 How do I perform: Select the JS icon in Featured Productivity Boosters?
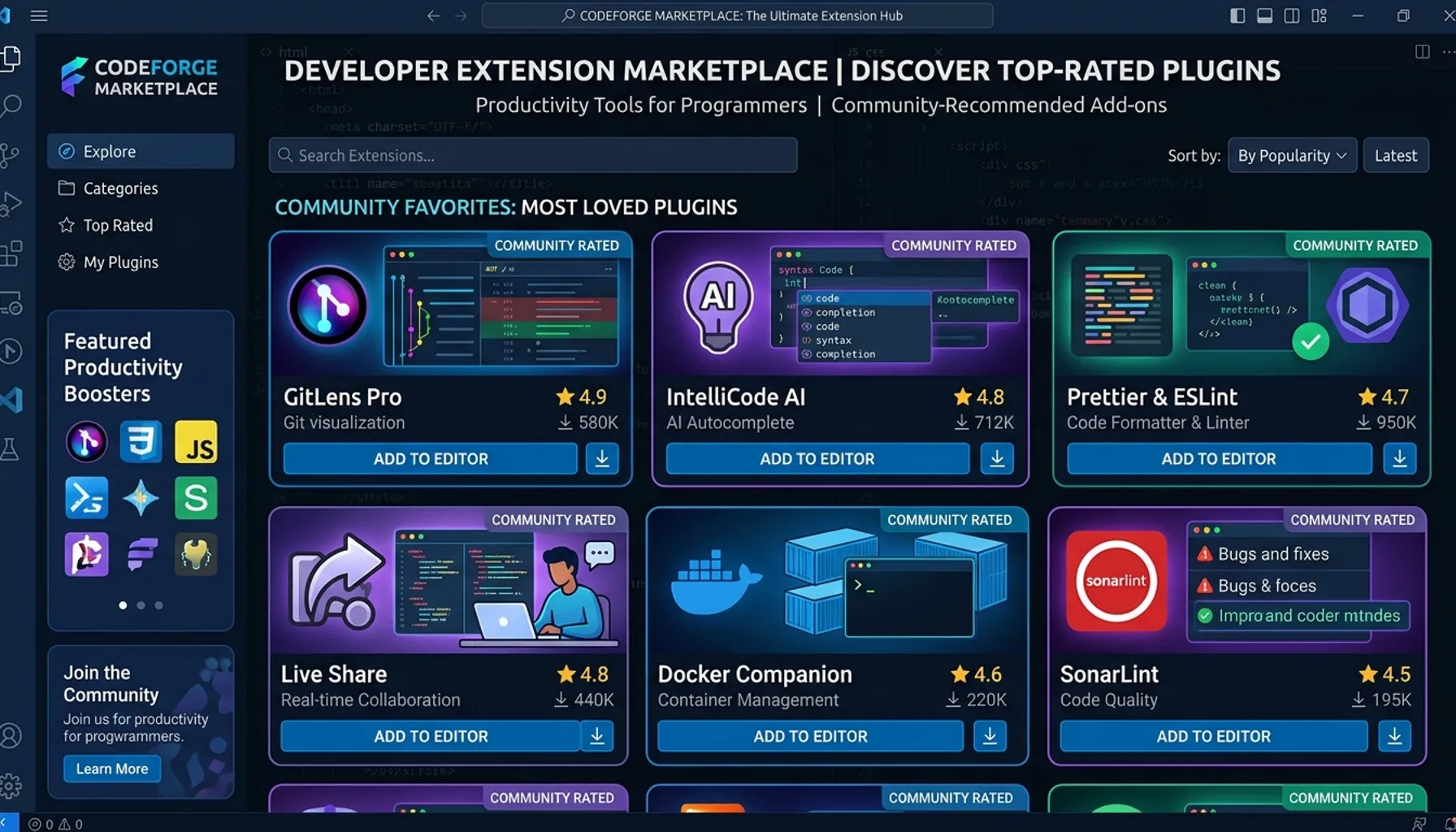(x=196, y=442)
